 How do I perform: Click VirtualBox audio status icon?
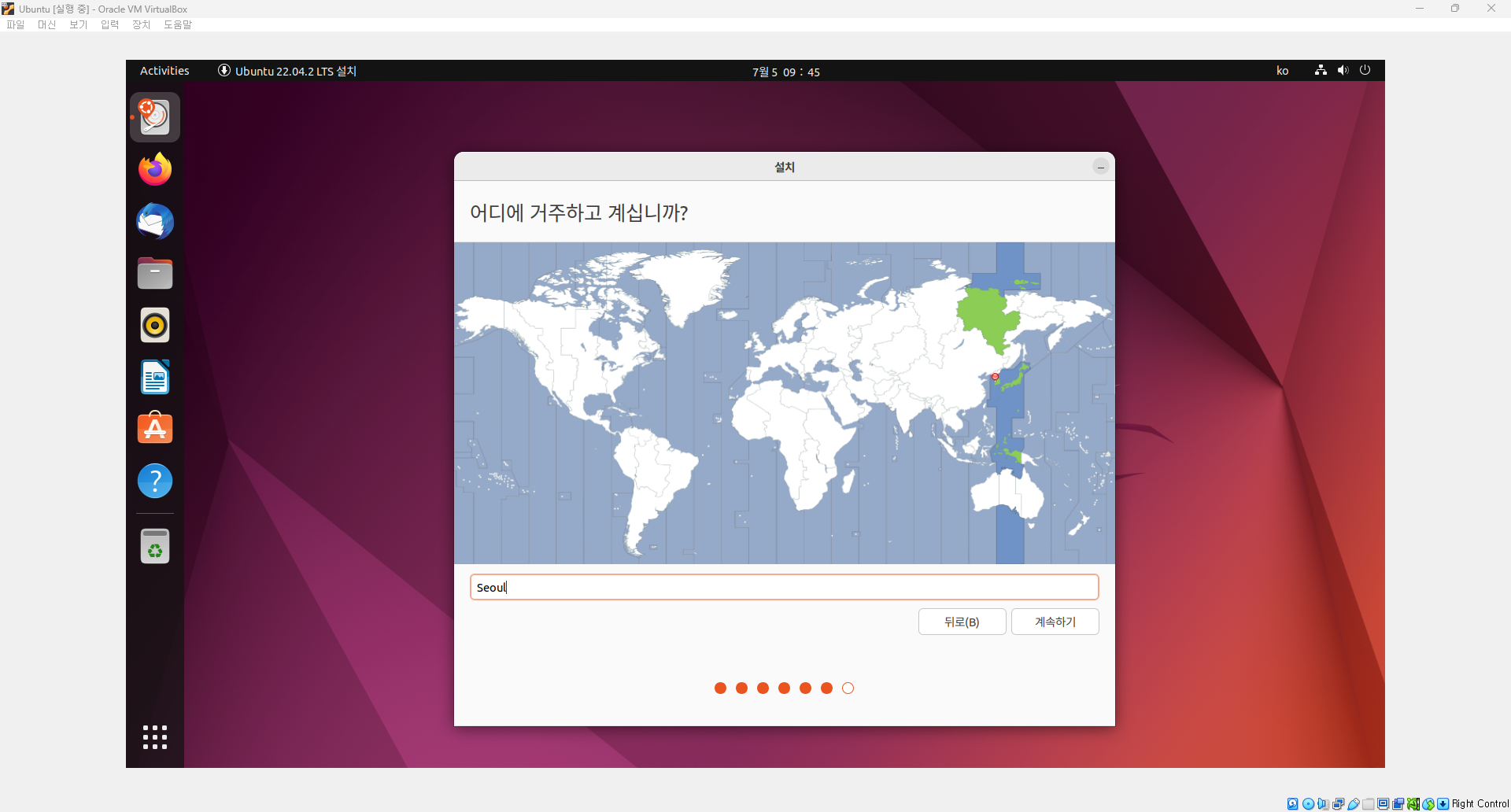(x=1323, y=803)
